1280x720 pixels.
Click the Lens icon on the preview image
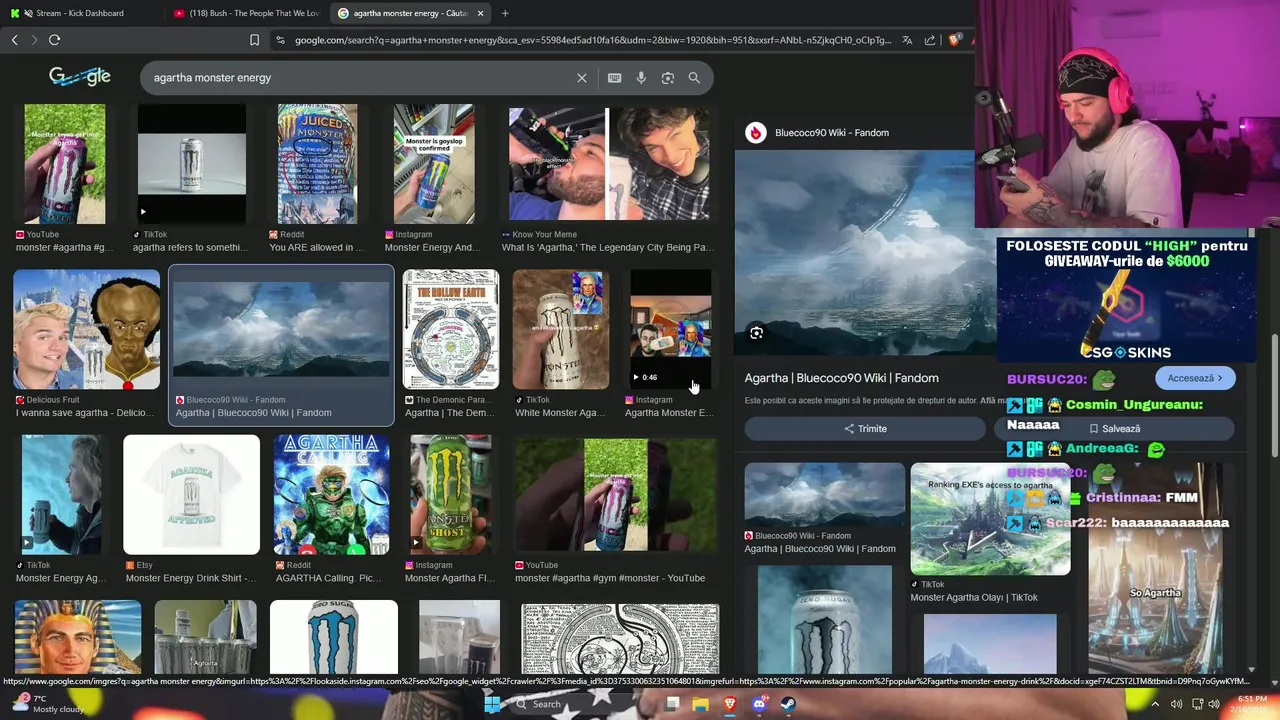click(757, 333)
